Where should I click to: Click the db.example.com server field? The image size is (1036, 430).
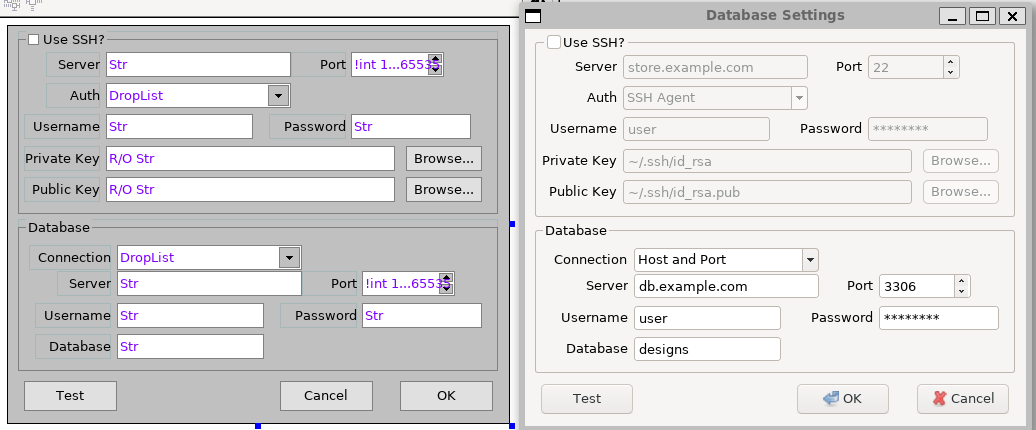click(725, 286)
